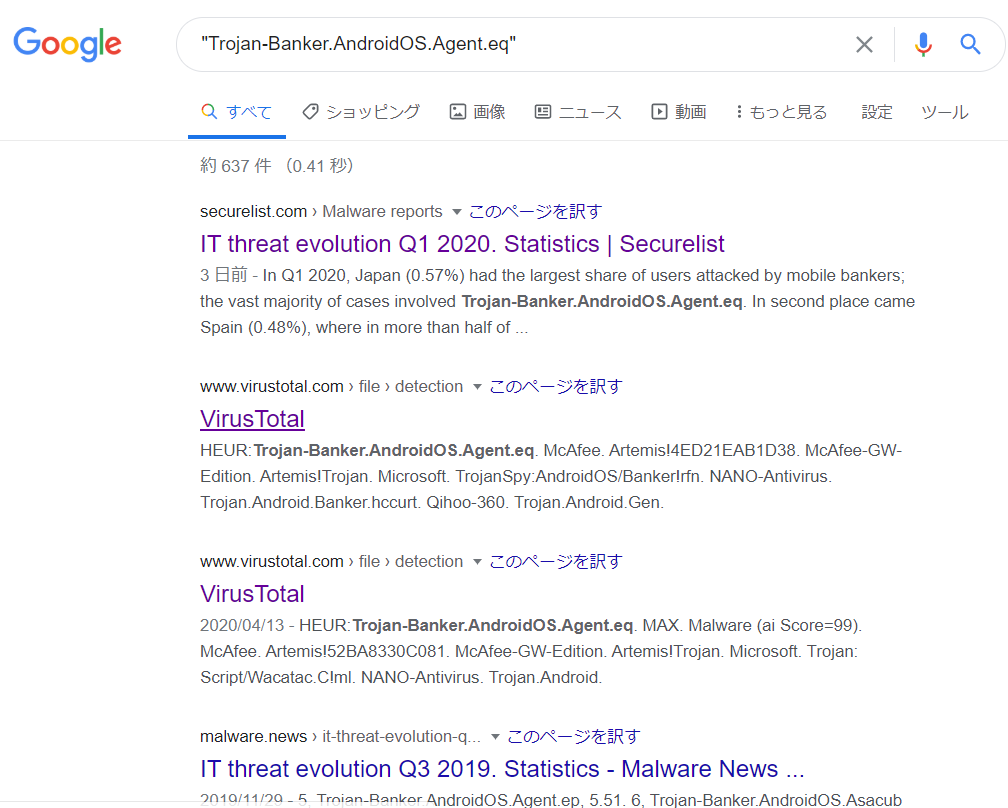Open IT threat evolution Q3 2019 result
This screenshot has height=808, width=1008.
(502, 769)
